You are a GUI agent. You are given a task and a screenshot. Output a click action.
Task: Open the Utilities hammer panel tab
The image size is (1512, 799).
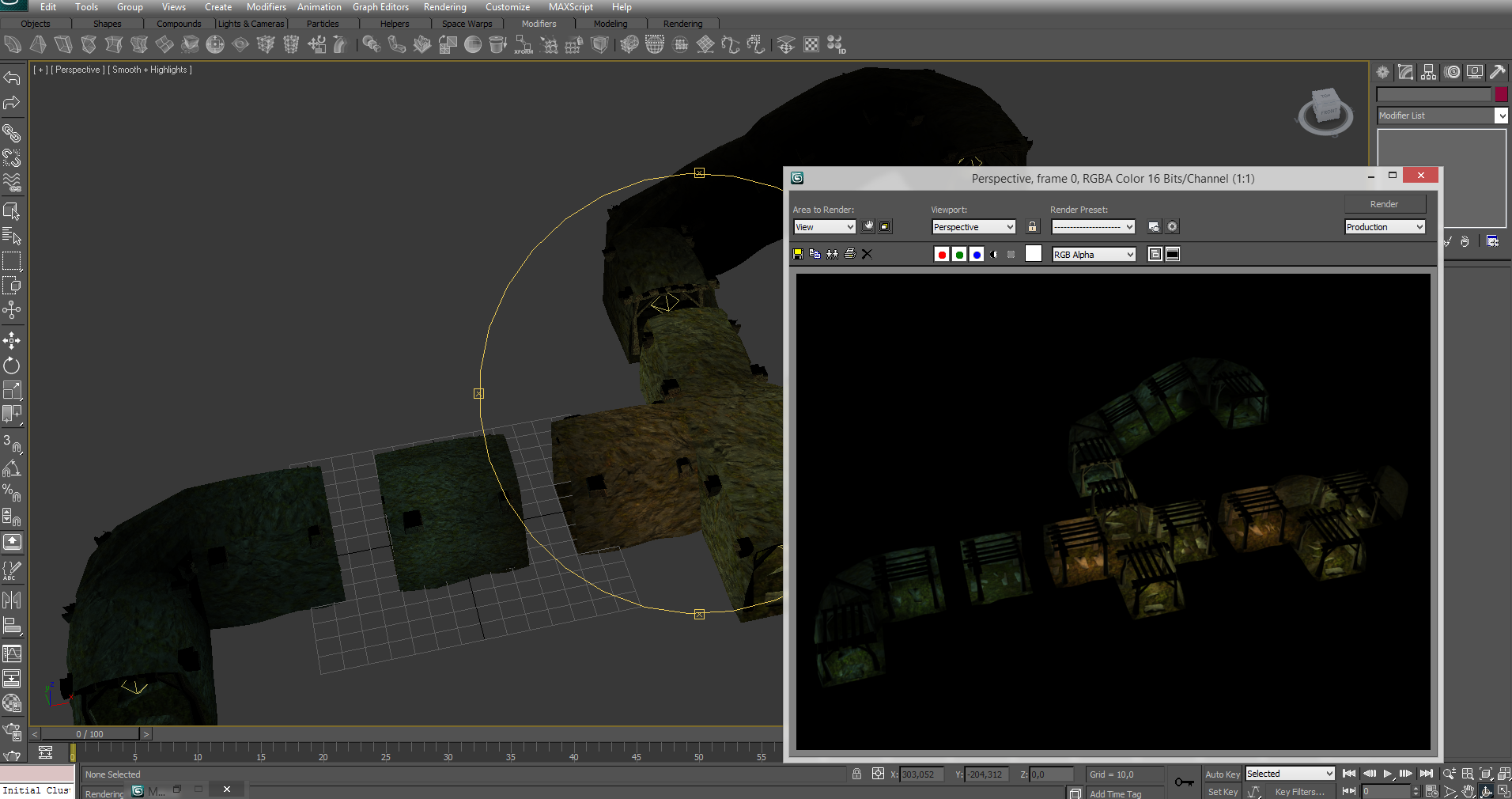tap(1497, 72)
